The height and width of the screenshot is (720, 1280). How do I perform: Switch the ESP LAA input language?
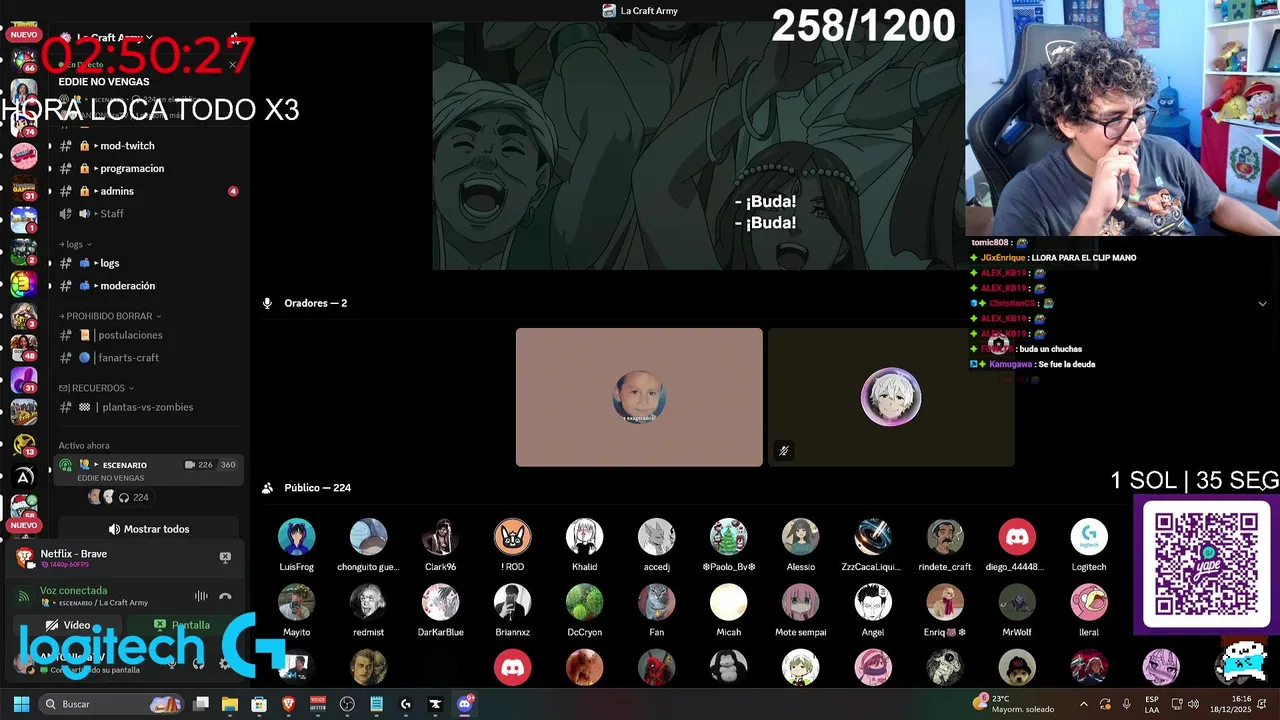[1152, 704]
